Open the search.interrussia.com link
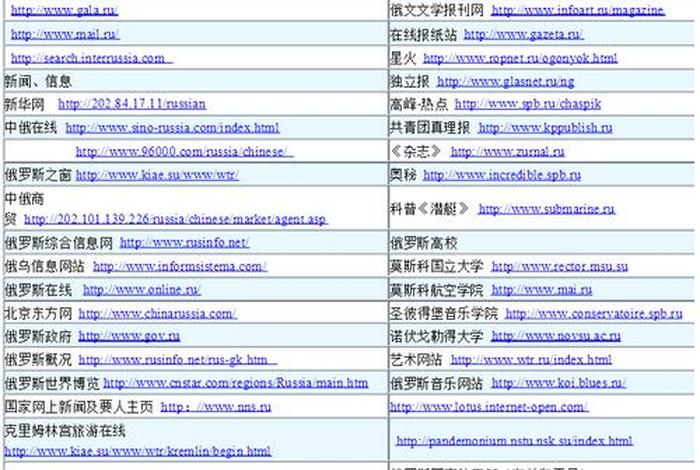700x470 pixels. tap(92, 58)
